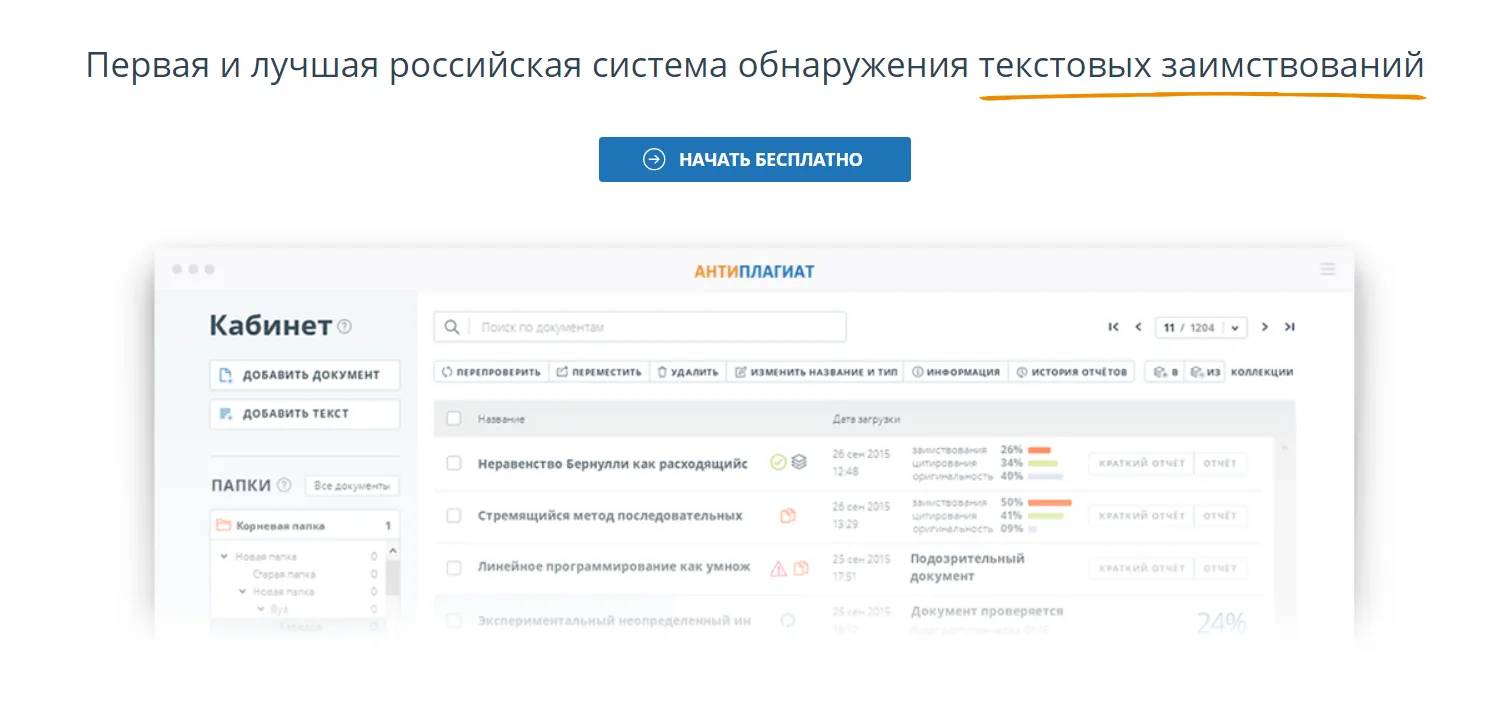Sort by Название column header
The width and height of the screenshot is (1510, 728).
click(501, 419)
